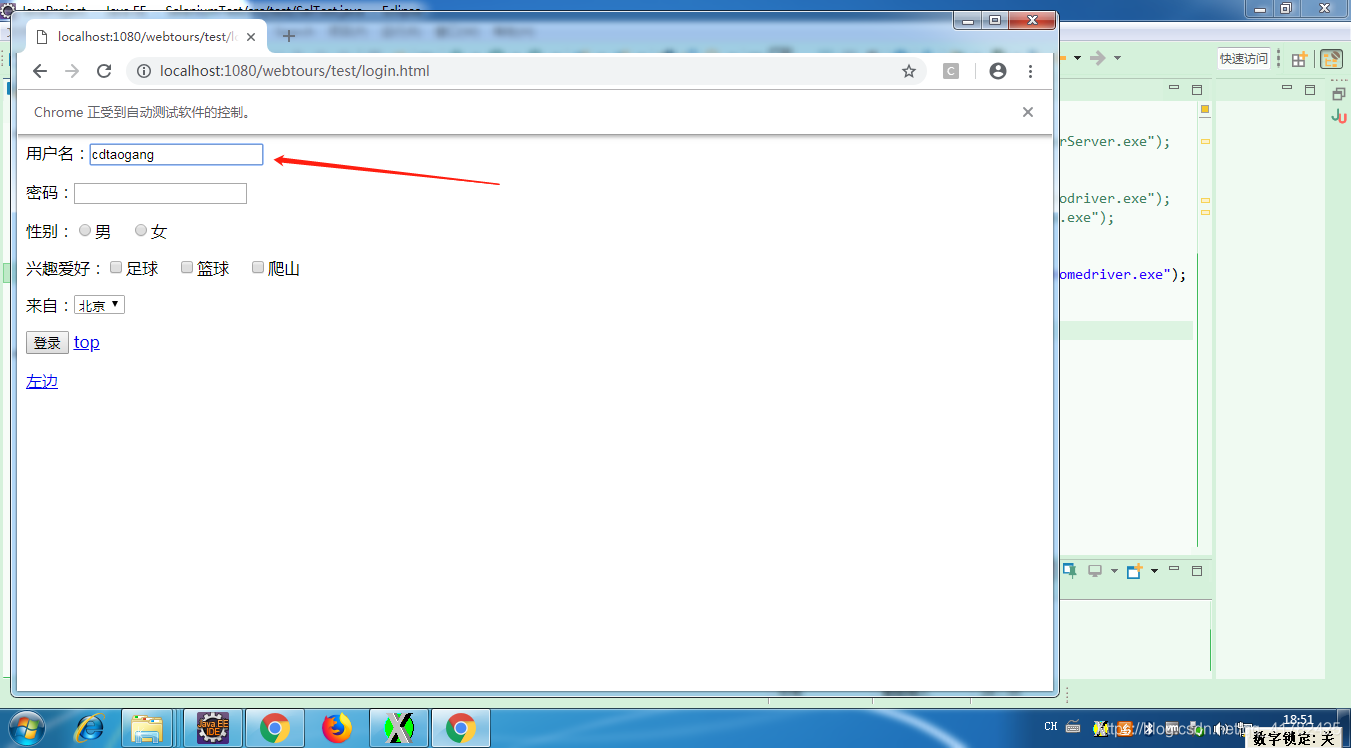
Task: View site information icon in address bar
Action: 143,71
